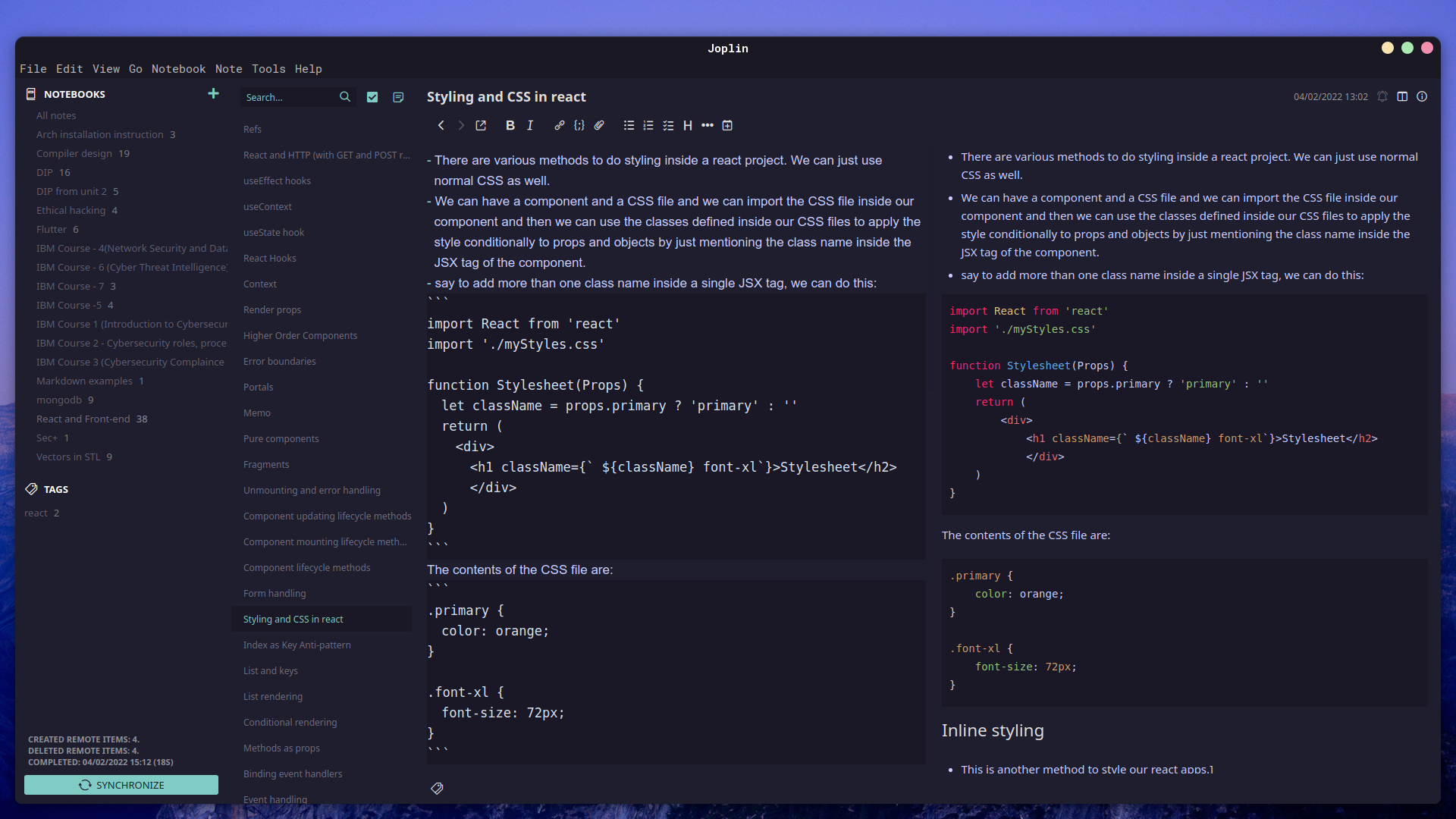1456x819 pixels.
Task: Apply italic formatting
Action: click(530, 125)
